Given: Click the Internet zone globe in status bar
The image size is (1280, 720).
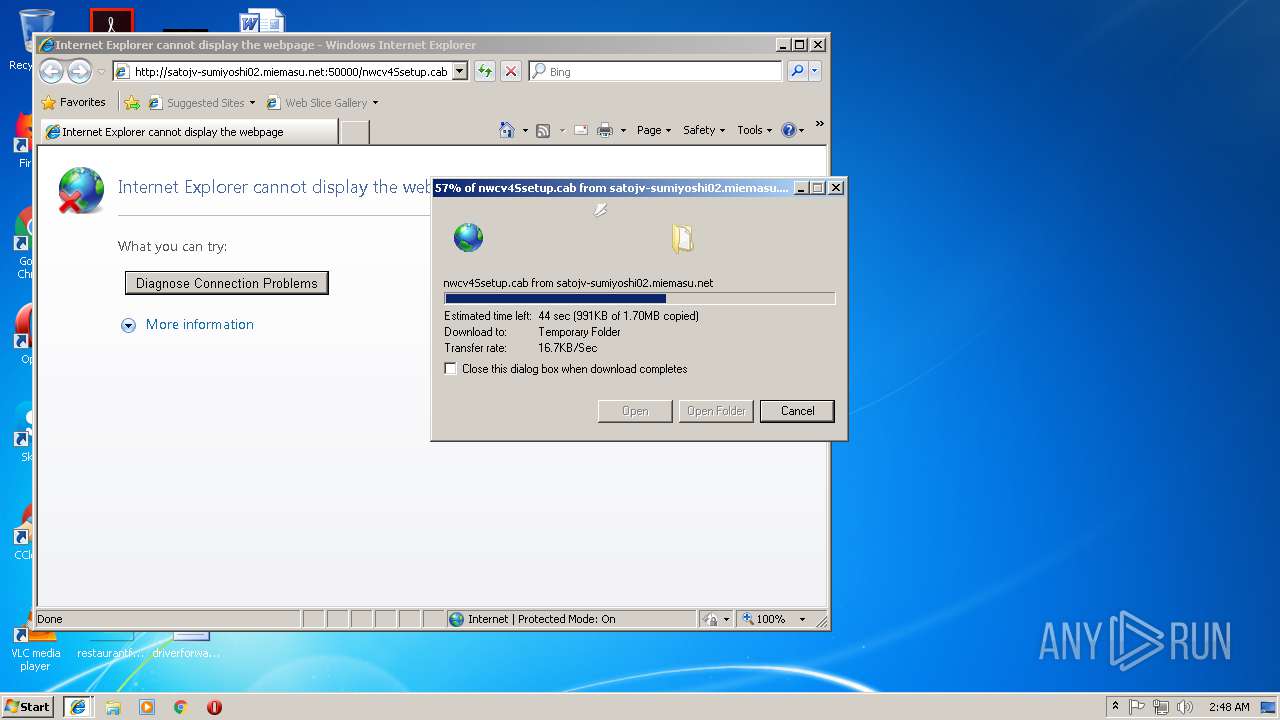Looking at the screenshot, I should [x=457, y=619].
